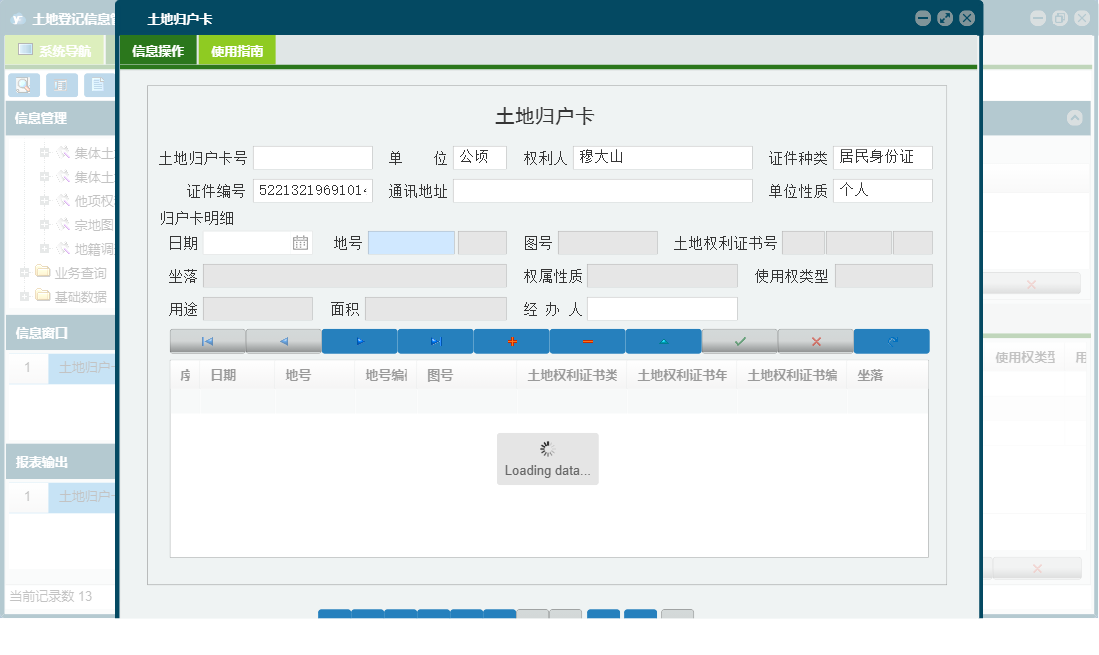Click the search magnifier icon in main toolbar
The width and height of the screenshot is (1099, 655).
[24, 85]
